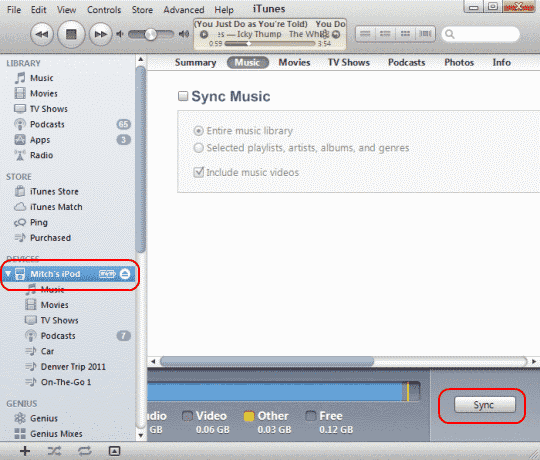Stop playback with the stop button

point(71,34)
